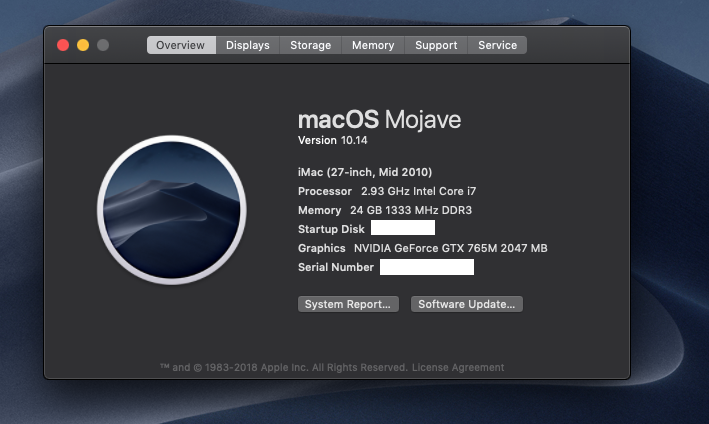Click the Apple Inc. copyright notice text

click(284, 367)
